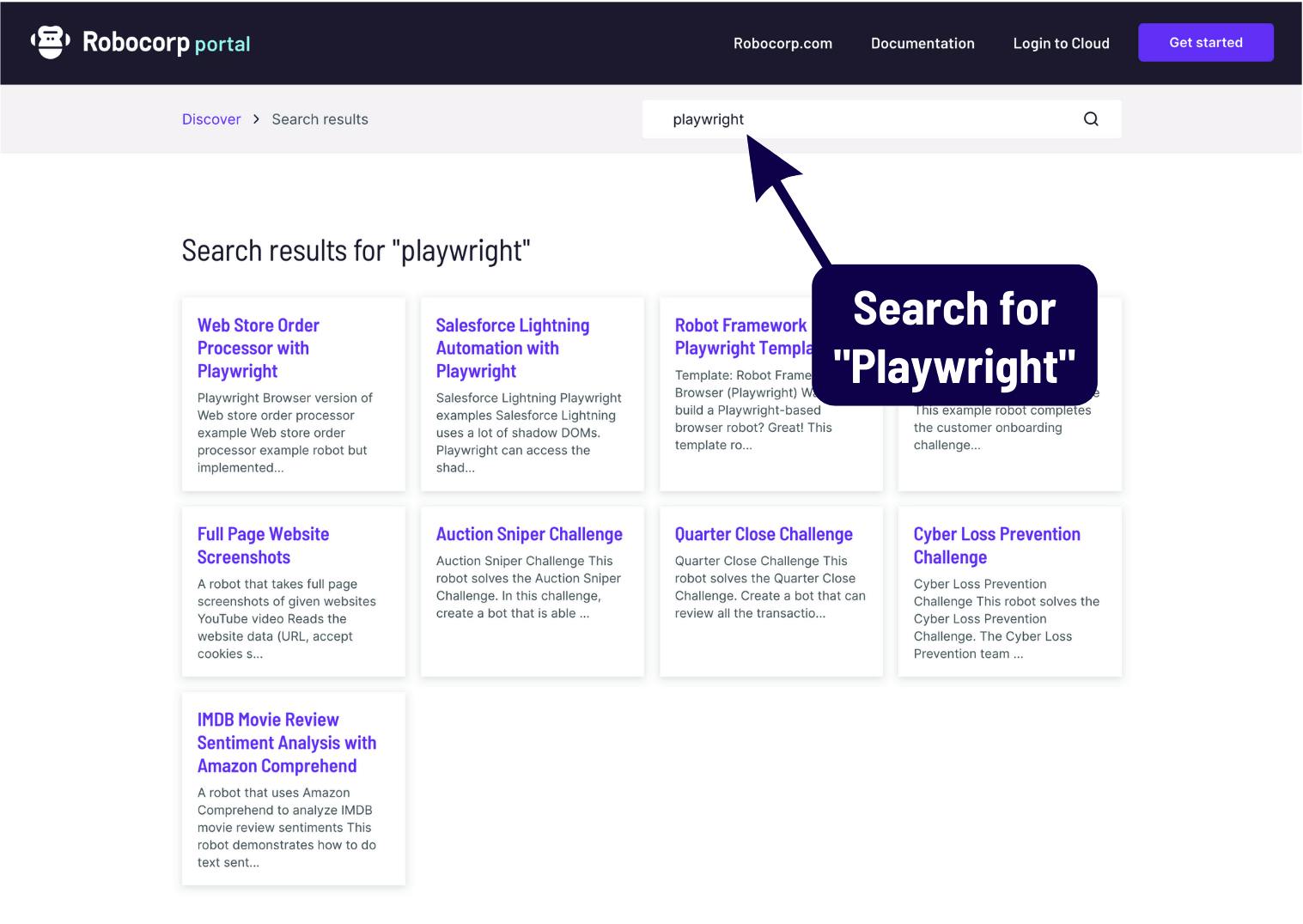The width and height of the screenshot is (1303, 924).
Task: Open Cyber Loss Prevention Challenge
Action: click(x=996, y=545)
